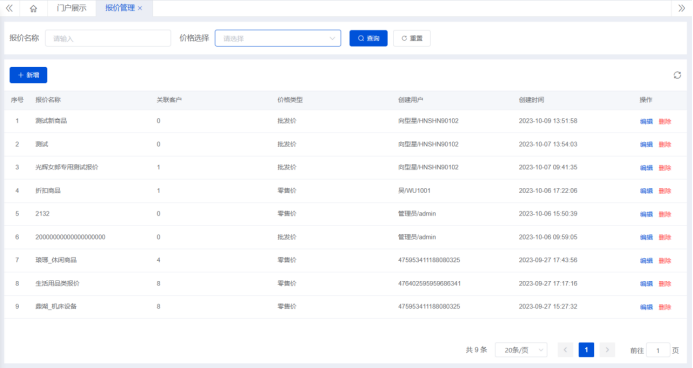Select page 1 in pagination
The width and height of the screenshot is (693, 368).
[586, 350]
